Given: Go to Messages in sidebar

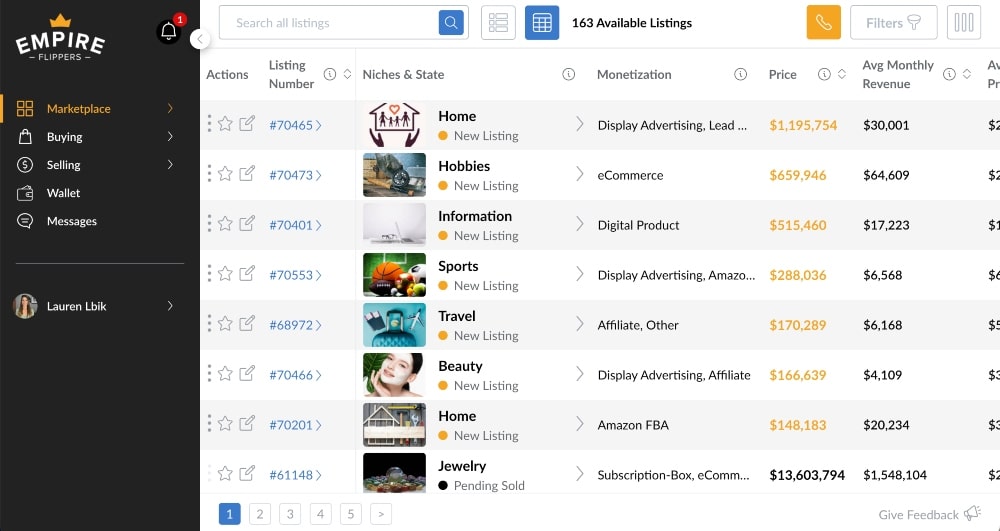Looking at the screenshot, I should [71, 221].
